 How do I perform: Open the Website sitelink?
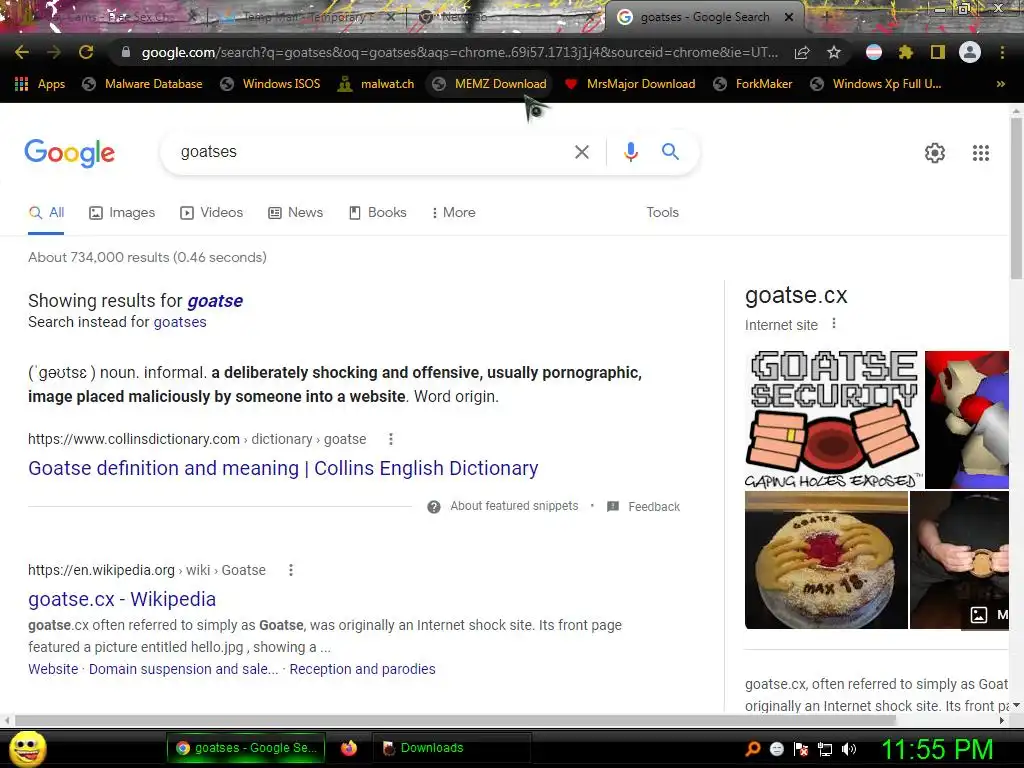tap(53, 669)
